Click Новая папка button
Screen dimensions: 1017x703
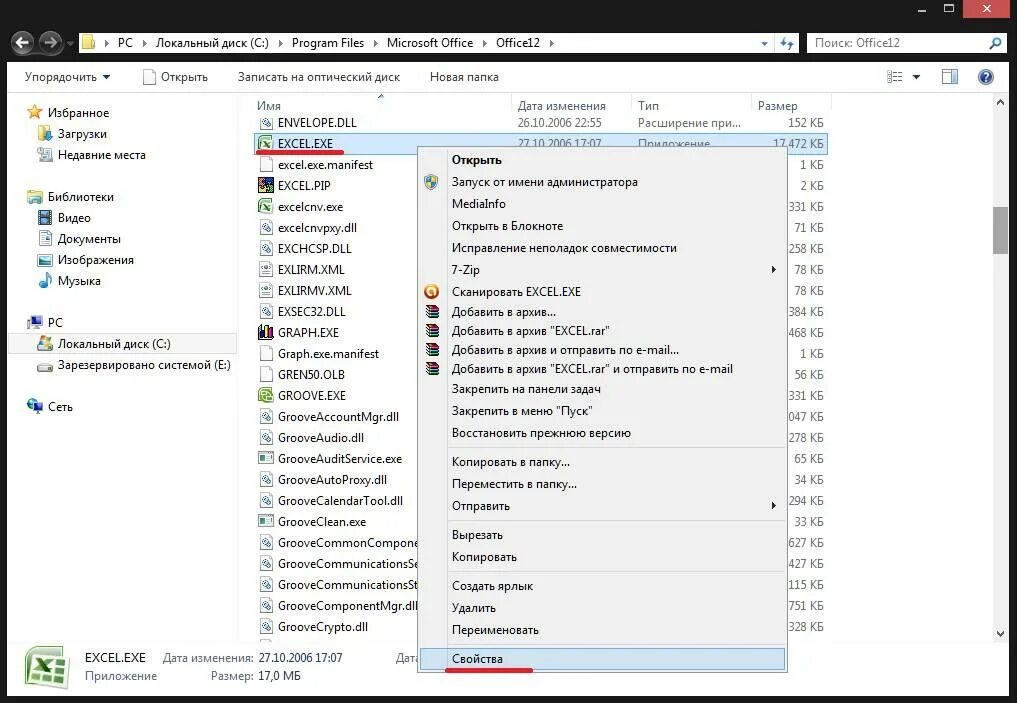point(464,77)
